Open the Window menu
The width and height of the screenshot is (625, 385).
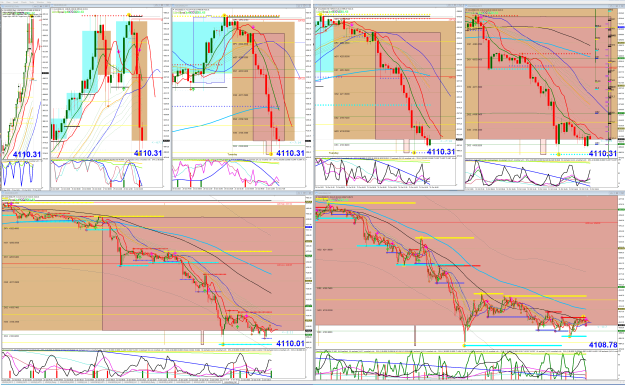coord(40,2)
